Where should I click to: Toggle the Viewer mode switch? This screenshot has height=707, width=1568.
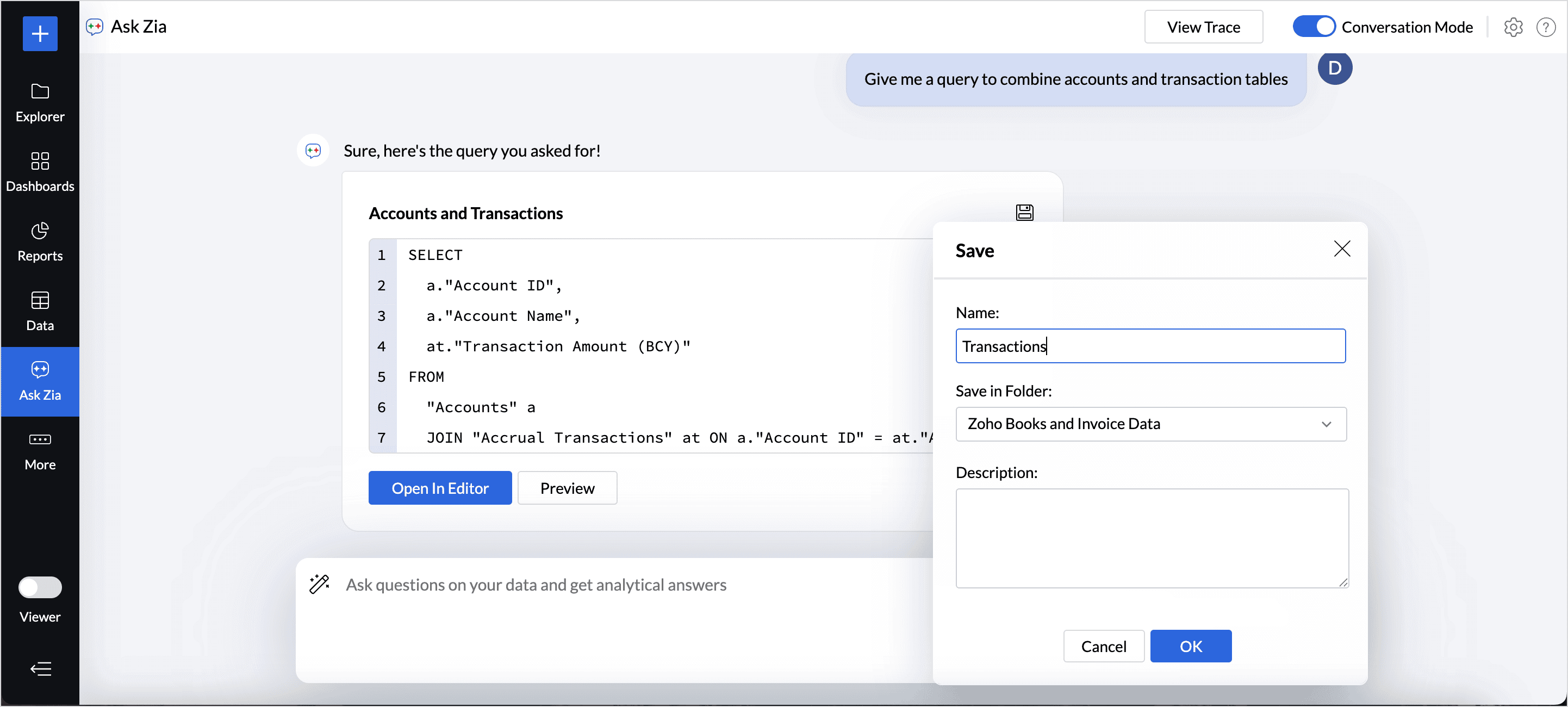40,587
